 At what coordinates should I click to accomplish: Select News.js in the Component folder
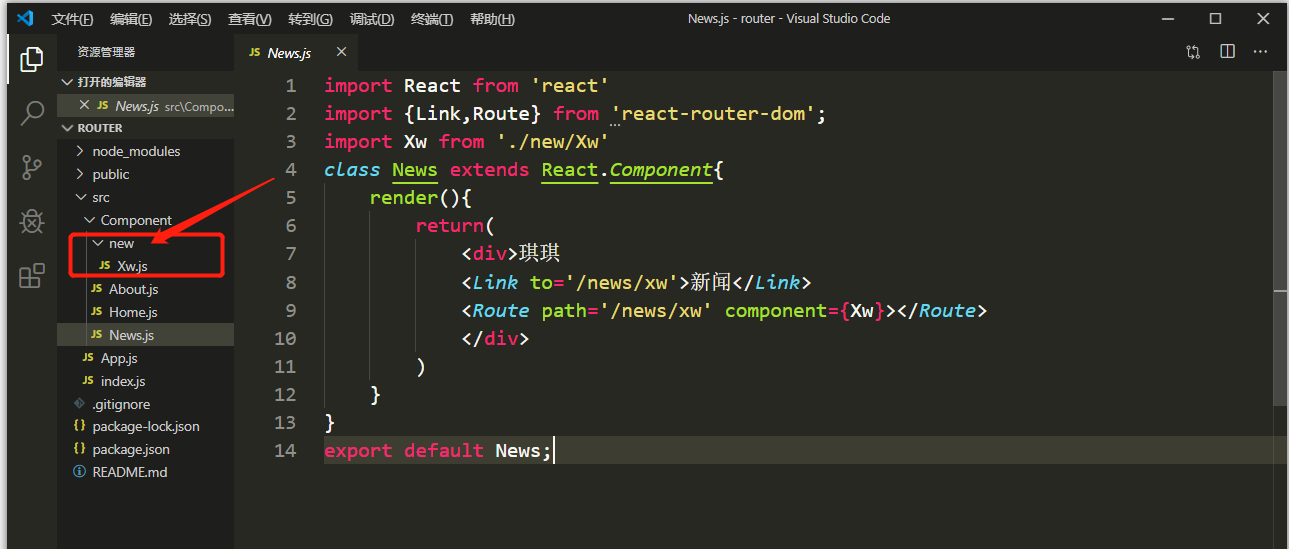pyautogui.click(x=146, y=335)
